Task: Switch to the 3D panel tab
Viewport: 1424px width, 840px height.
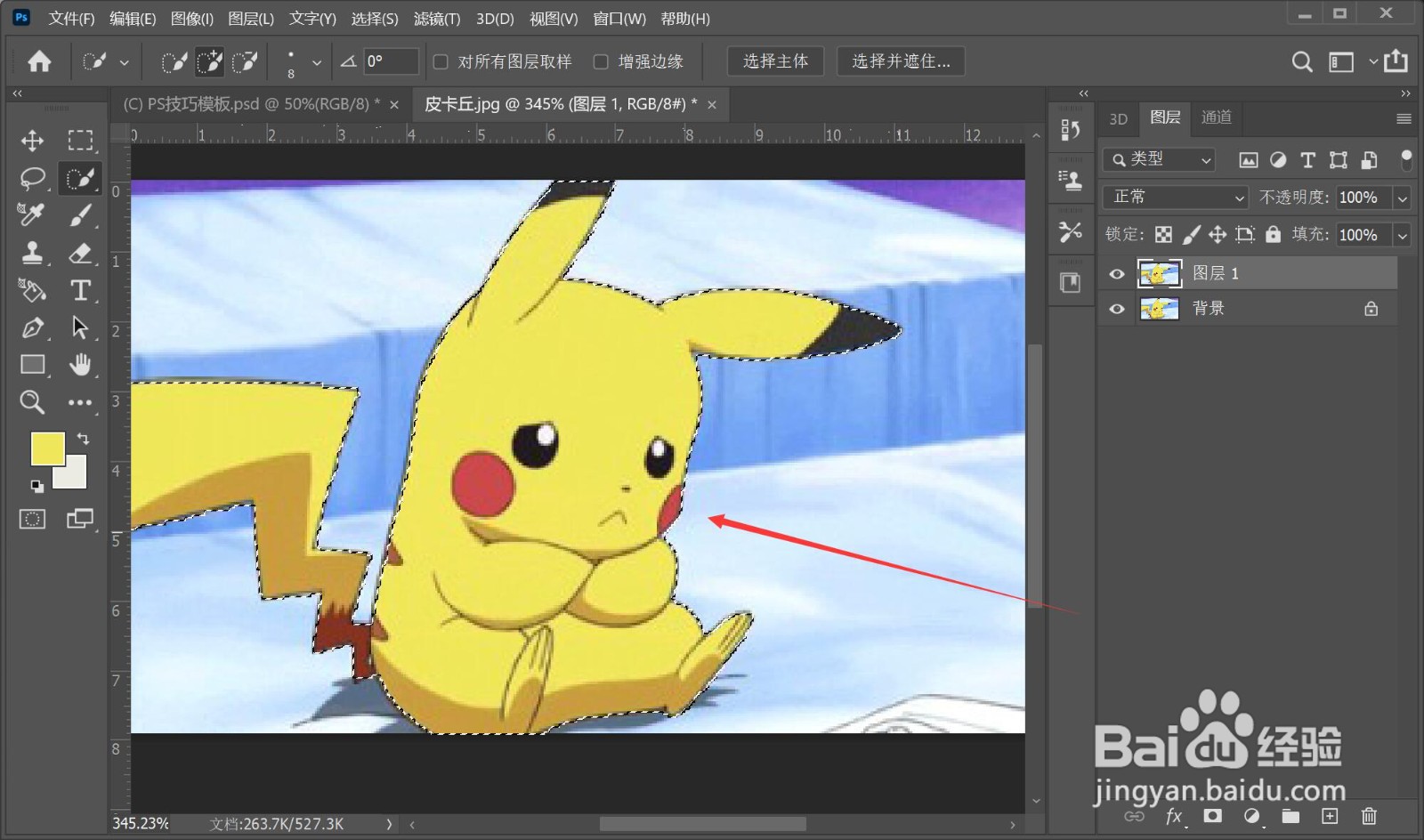Action: coord(1119,118)
